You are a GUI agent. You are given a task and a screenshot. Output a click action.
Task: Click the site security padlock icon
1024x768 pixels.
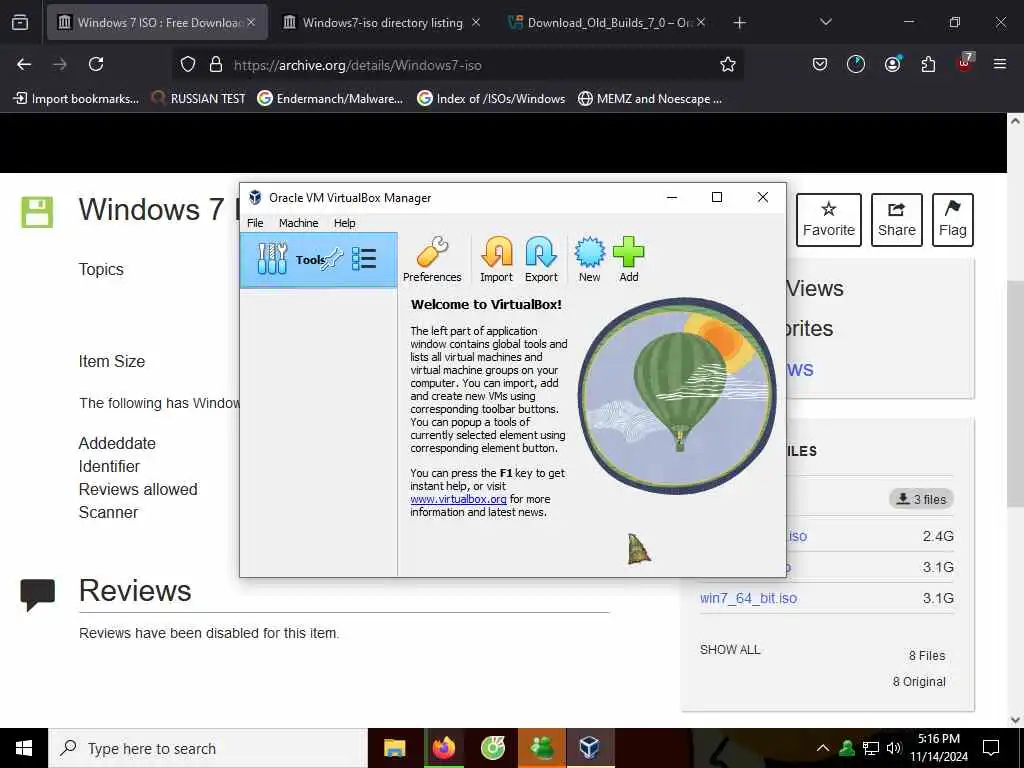coord(216,64)
